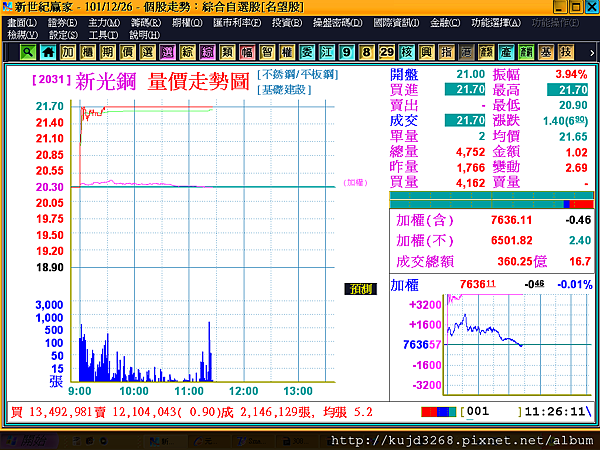Click the 加權(不) index 6501.82
The width and height of the screenshot is (600, 450).
coord(512,240)
